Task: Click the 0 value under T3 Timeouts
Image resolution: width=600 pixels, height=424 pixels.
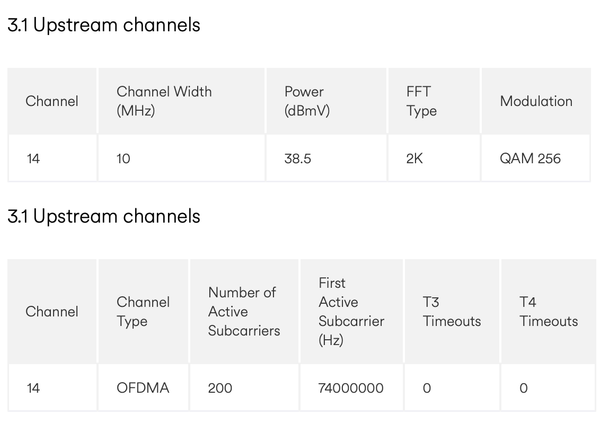Action: pyautogui.click(x=427, y=388)
